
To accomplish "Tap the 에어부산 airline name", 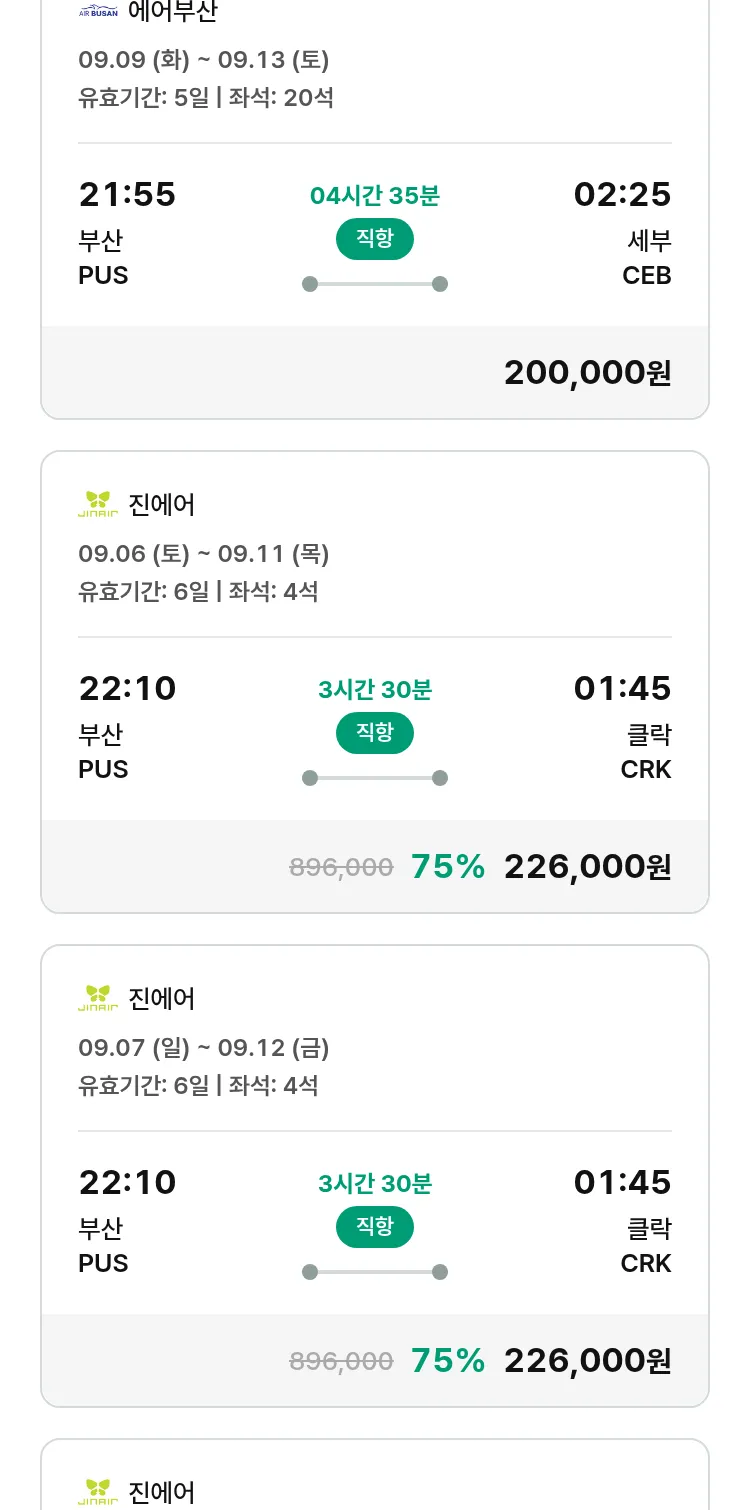I will (x=172, y=12).
